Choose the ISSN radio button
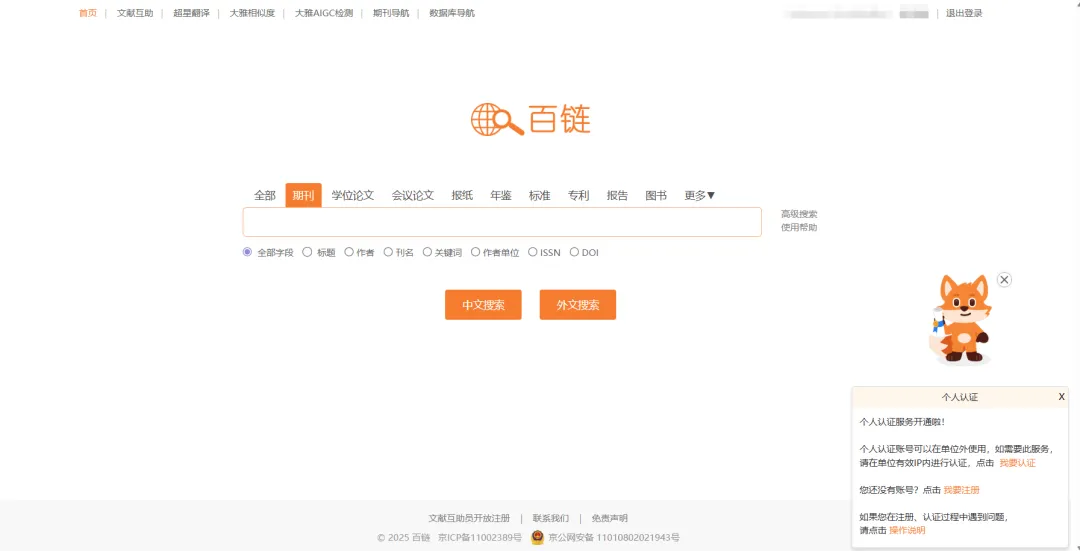Image resolution: width=1080 pixels, height=551 pixels. 533,253
